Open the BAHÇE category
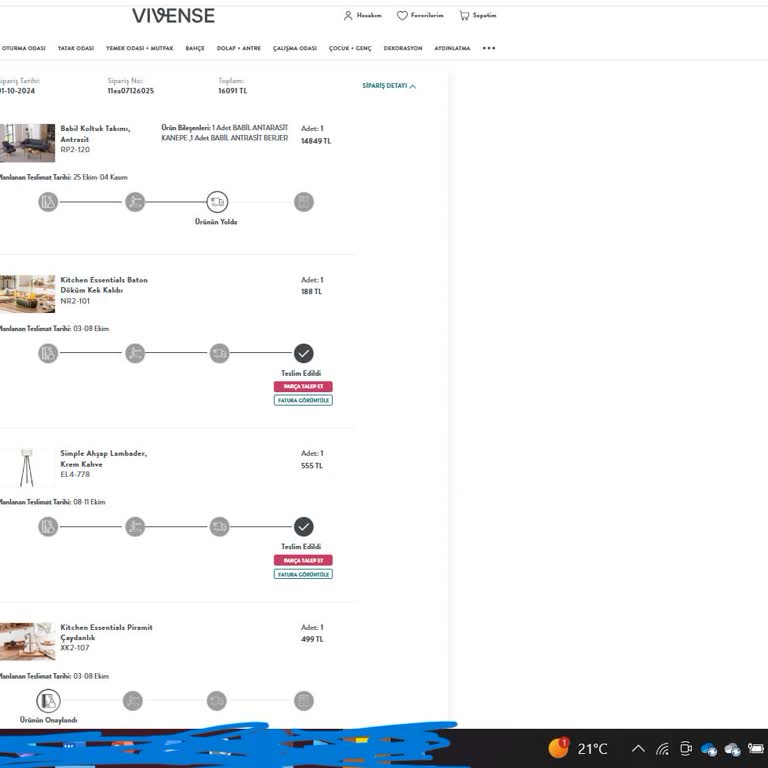 [195, 48]
